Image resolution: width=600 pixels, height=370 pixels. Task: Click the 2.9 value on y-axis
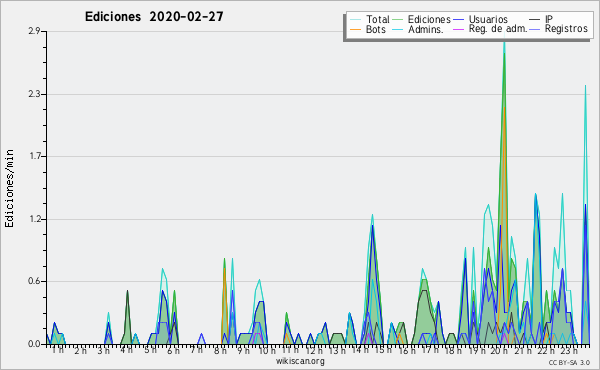click(34, 31)
